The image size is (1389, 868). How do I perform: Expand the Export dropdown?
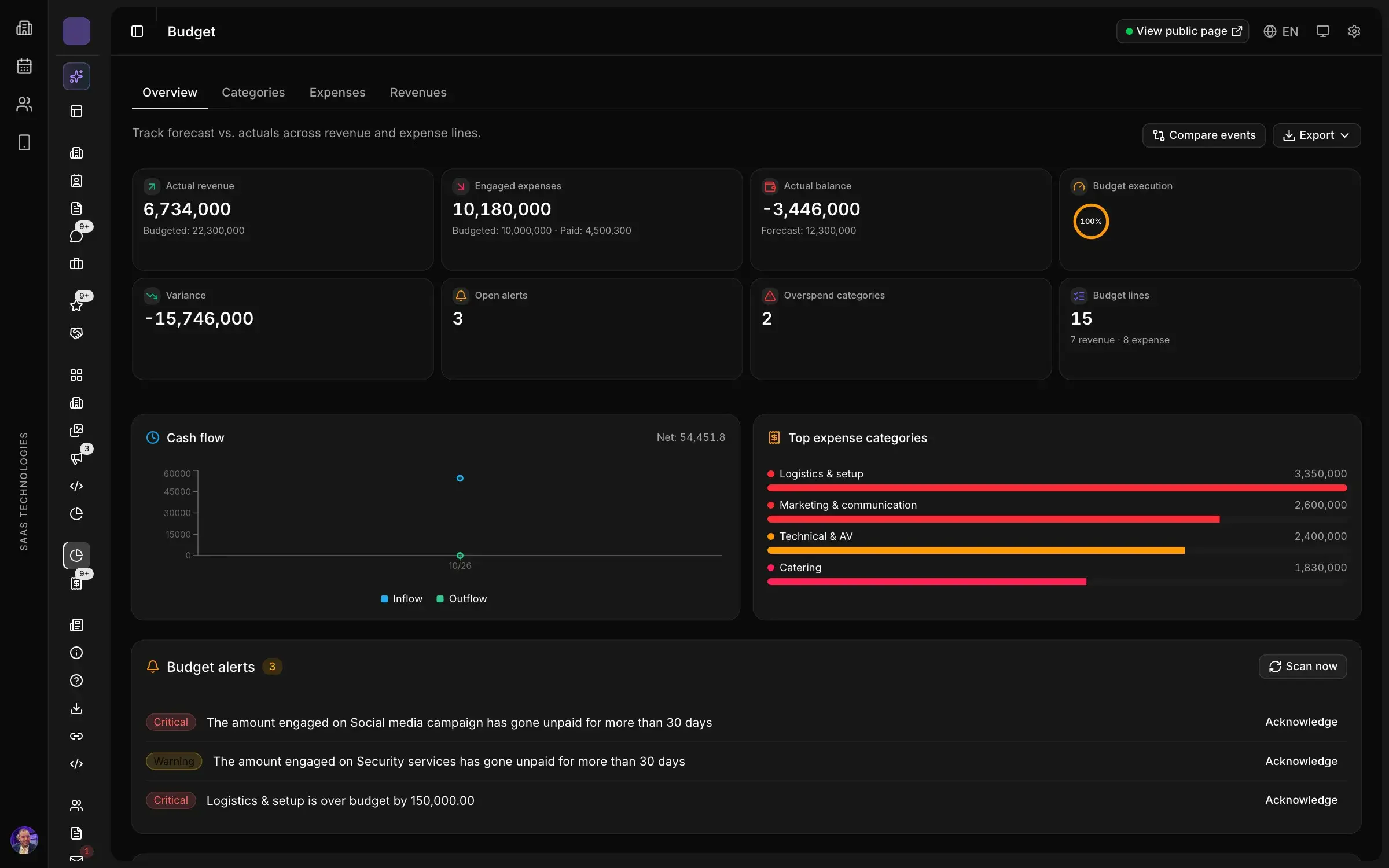point(1316,135)
